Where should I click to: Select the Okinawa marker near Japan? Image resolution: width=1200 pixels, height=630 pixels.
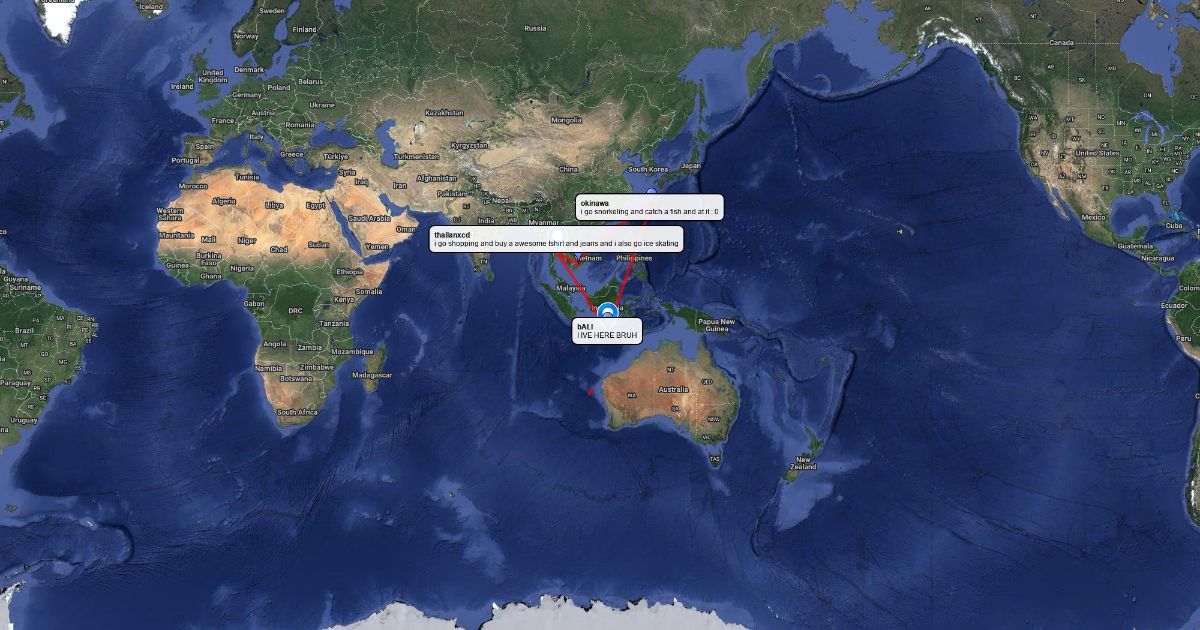coord(652,191)
